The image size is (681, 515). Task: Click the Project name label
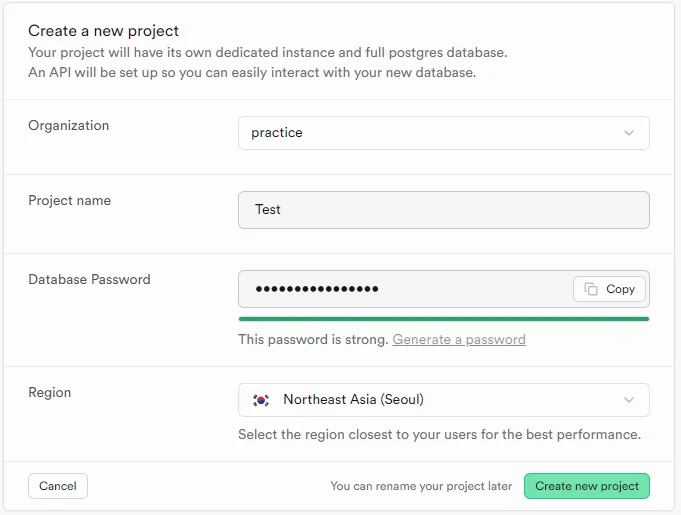pos(69,201)
